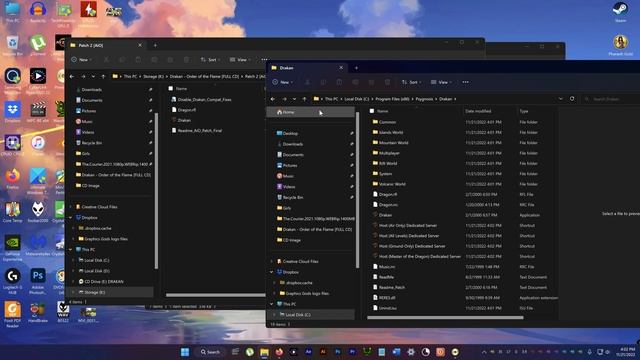Viewport: 640px width, 360px height.
Task: Open Recycle Bin desktop icon
Action: point(12,45)
